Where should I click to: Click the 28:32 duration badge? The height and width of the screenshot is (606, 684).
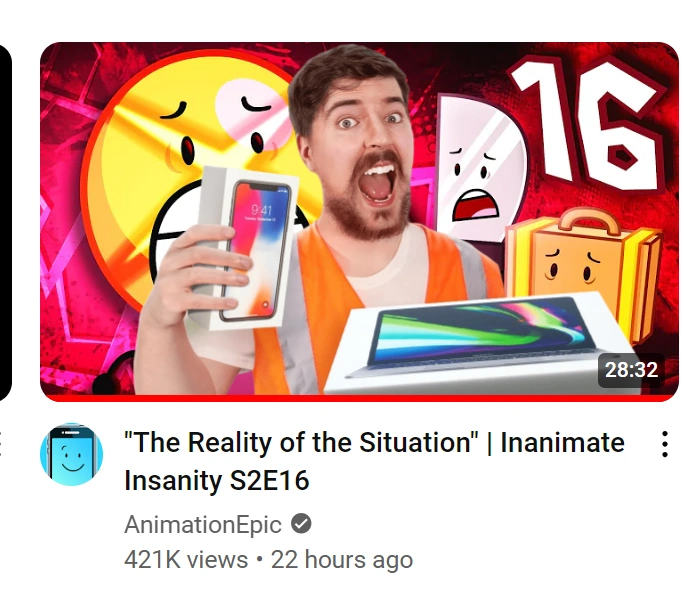[x=631, y=370]
